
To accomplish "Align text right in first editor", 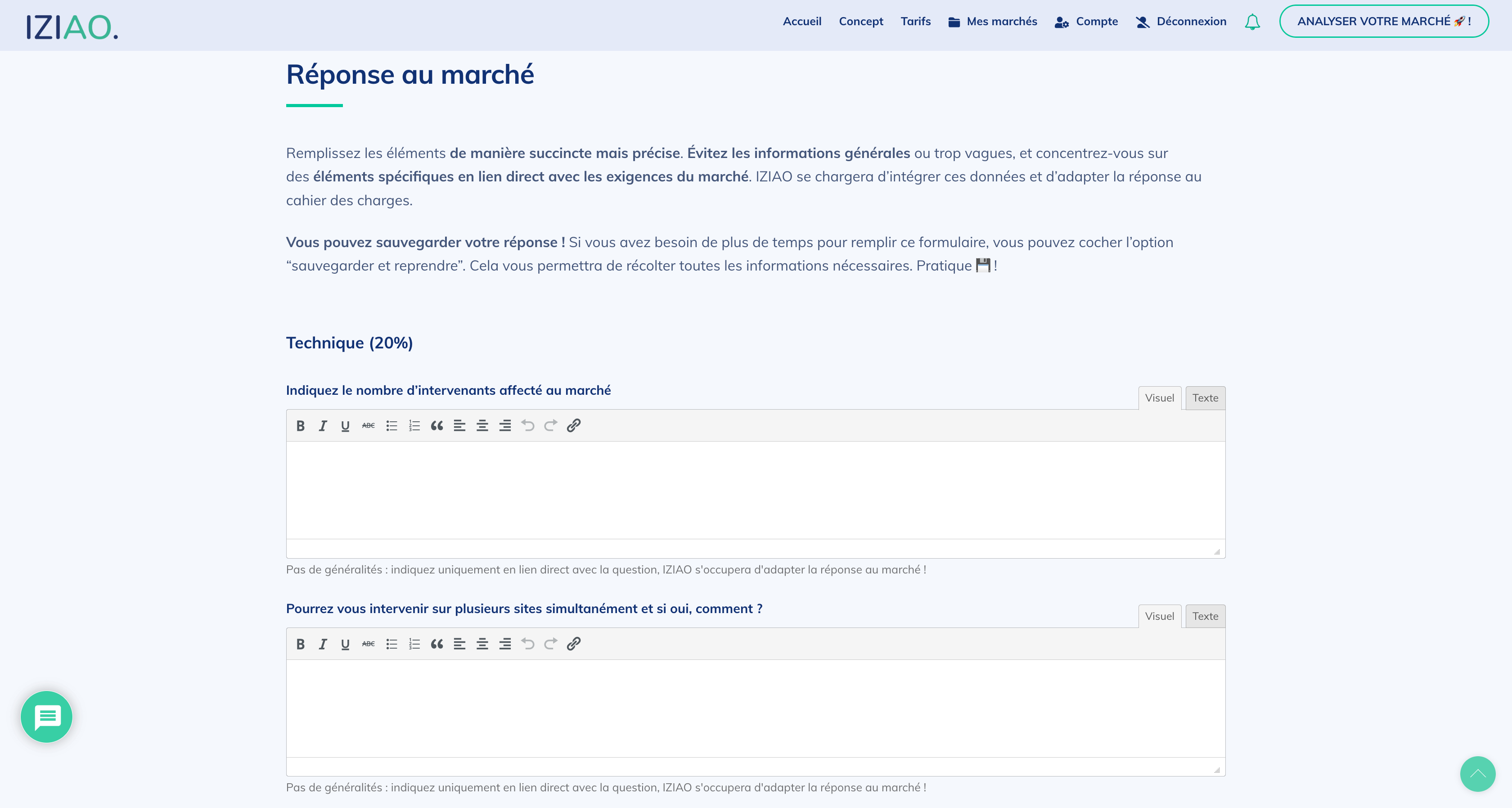I will tap(505, 426).
